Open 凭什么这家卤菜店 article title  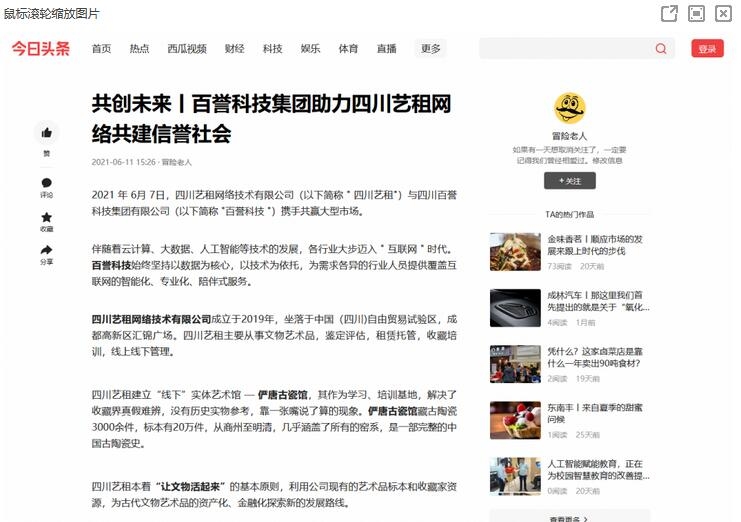pos(595,357)
